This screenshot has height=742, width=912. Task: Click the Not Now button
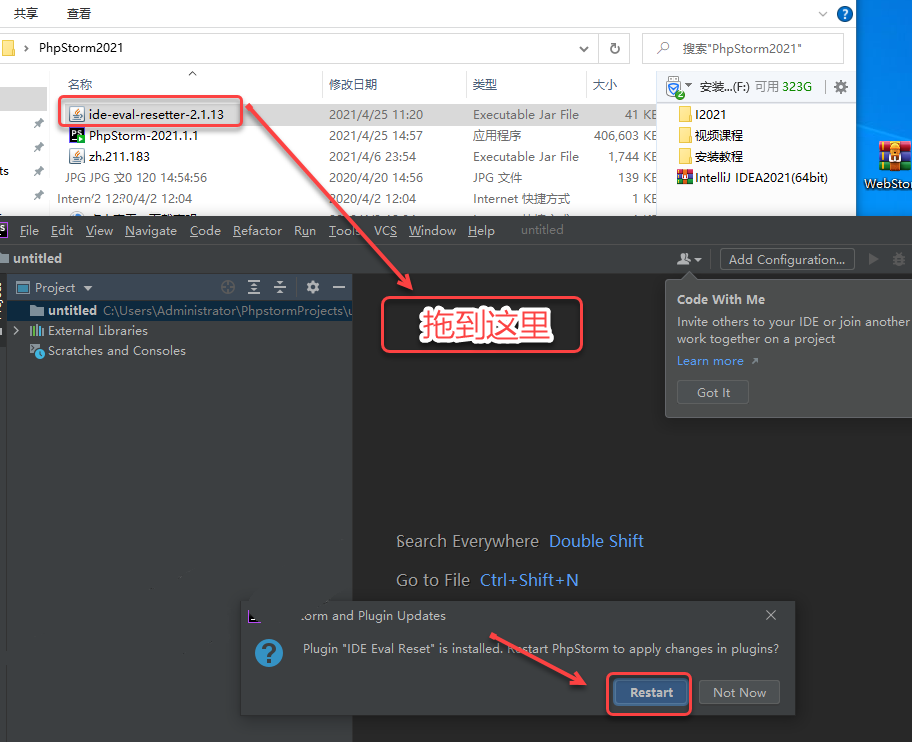click(739, 693)
